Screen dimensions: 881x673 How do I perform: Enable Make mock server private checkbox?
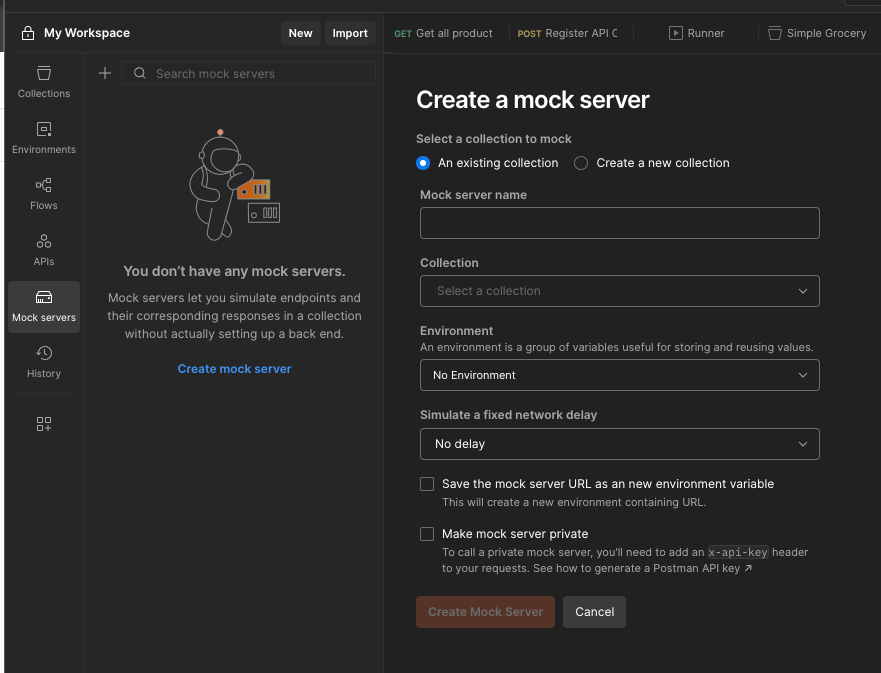tap(427, 534)
